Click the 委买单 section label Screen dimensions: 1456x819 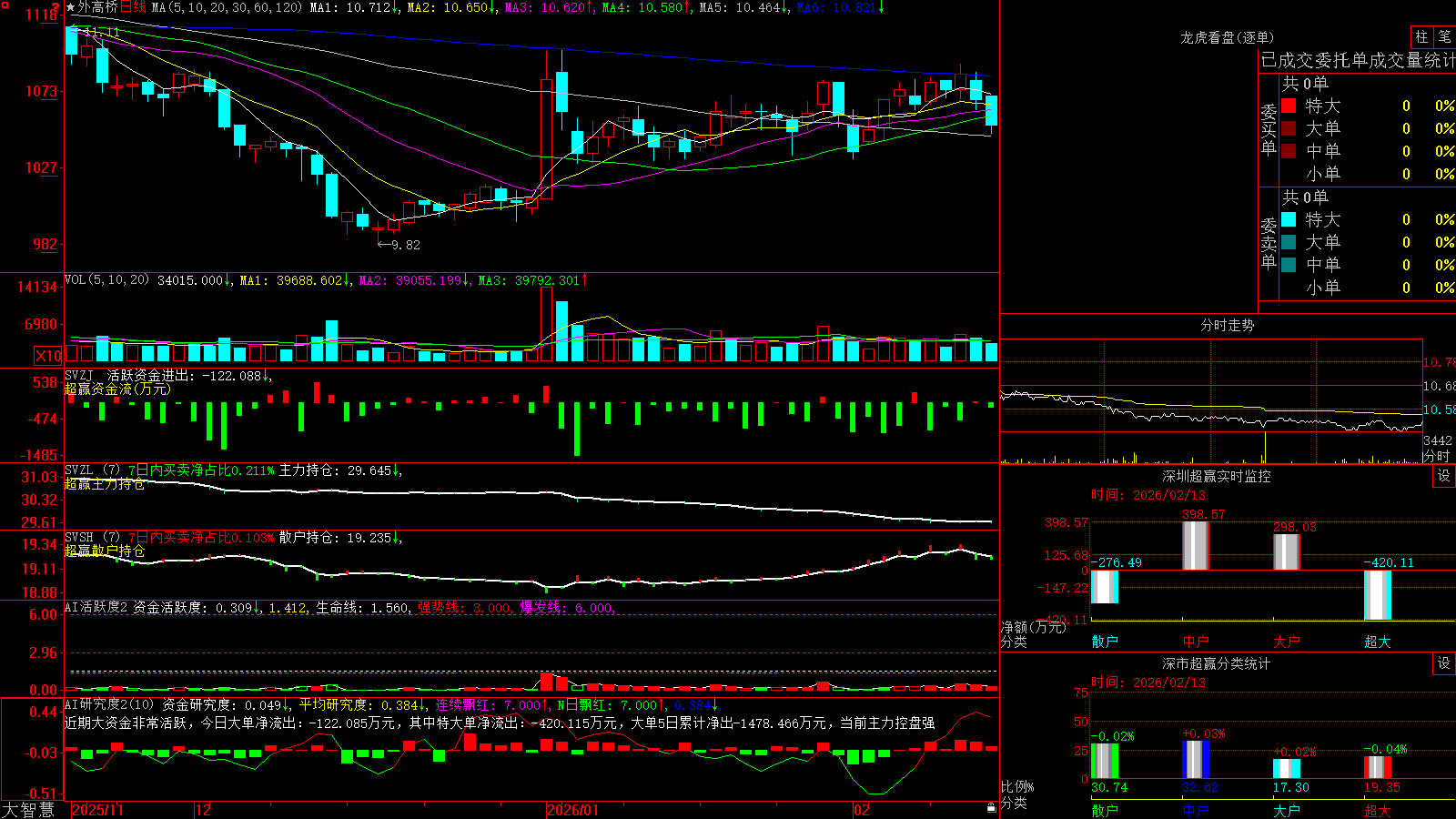pos(1269,129)
